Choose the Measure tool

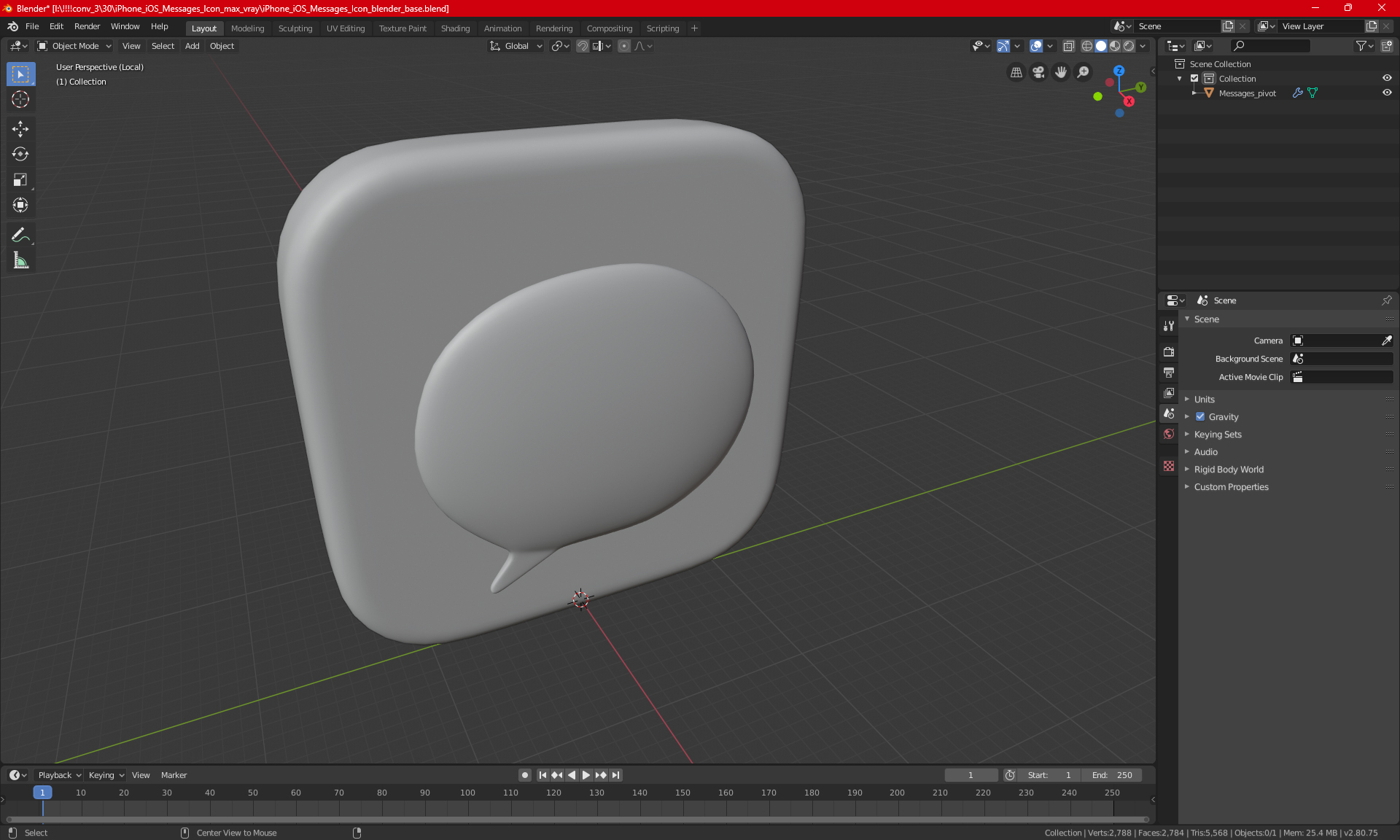[x=20, y=260]
